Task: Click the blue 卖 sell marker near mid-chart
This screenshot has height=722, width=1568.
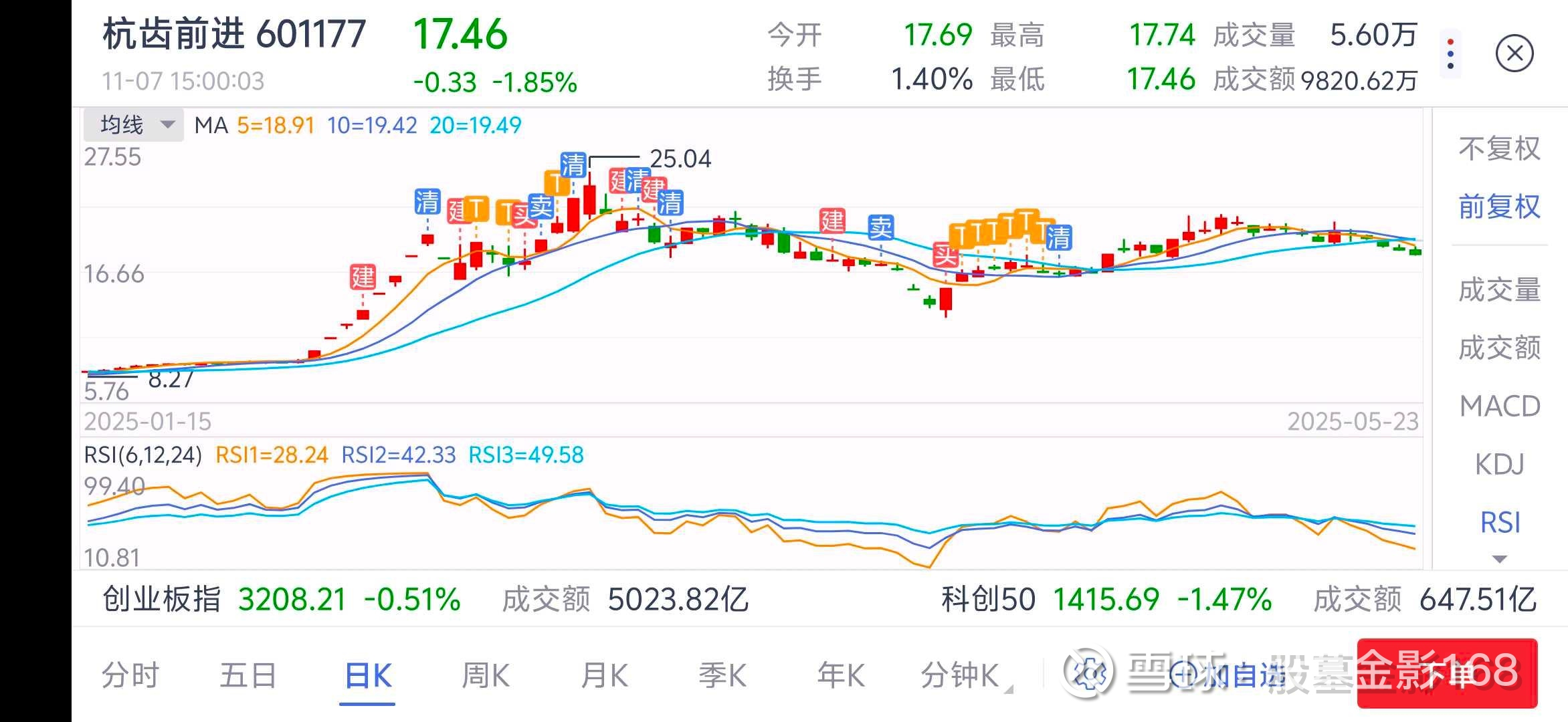Action: [881, 228]
